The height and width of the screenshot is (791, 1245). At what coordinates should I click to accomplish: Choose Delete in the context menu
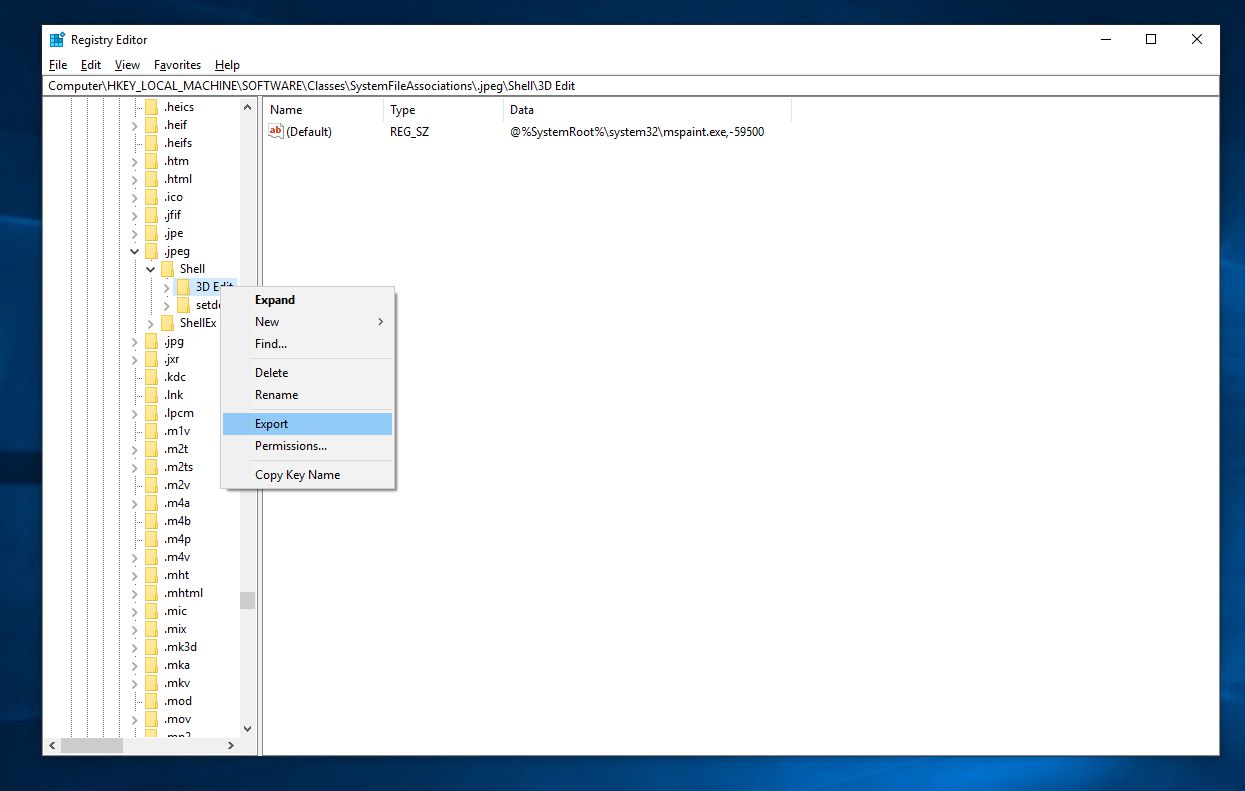point(308,373)
